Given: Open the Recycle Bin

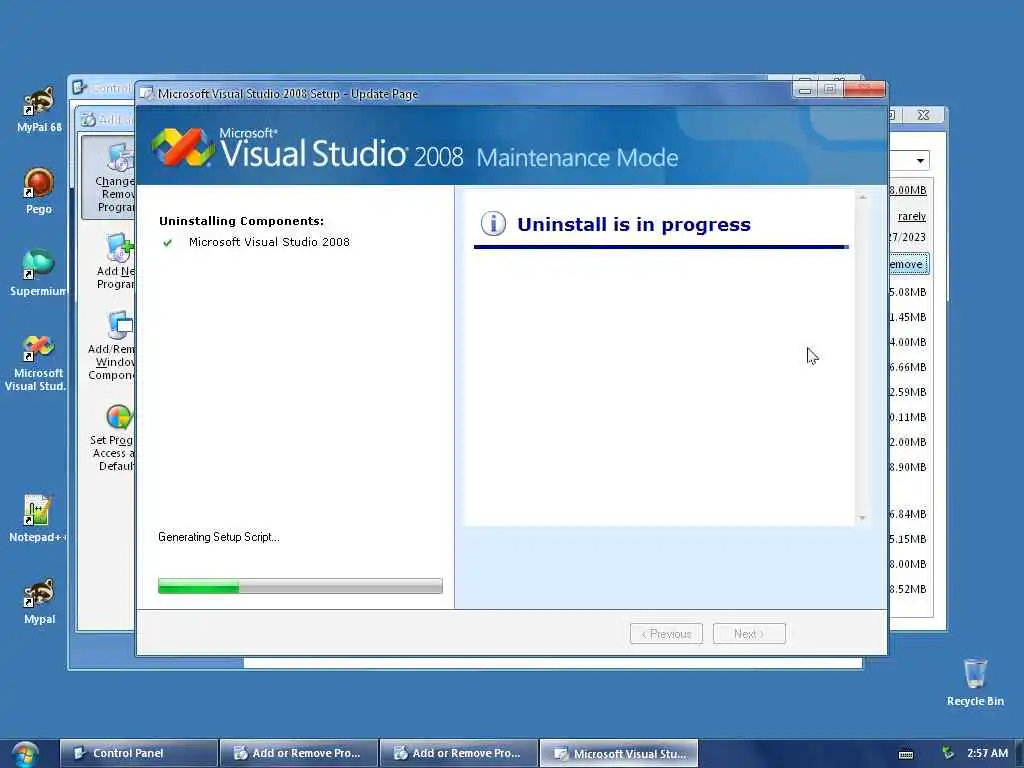Looking at the screenshot, I should click(x=974, y=682).
